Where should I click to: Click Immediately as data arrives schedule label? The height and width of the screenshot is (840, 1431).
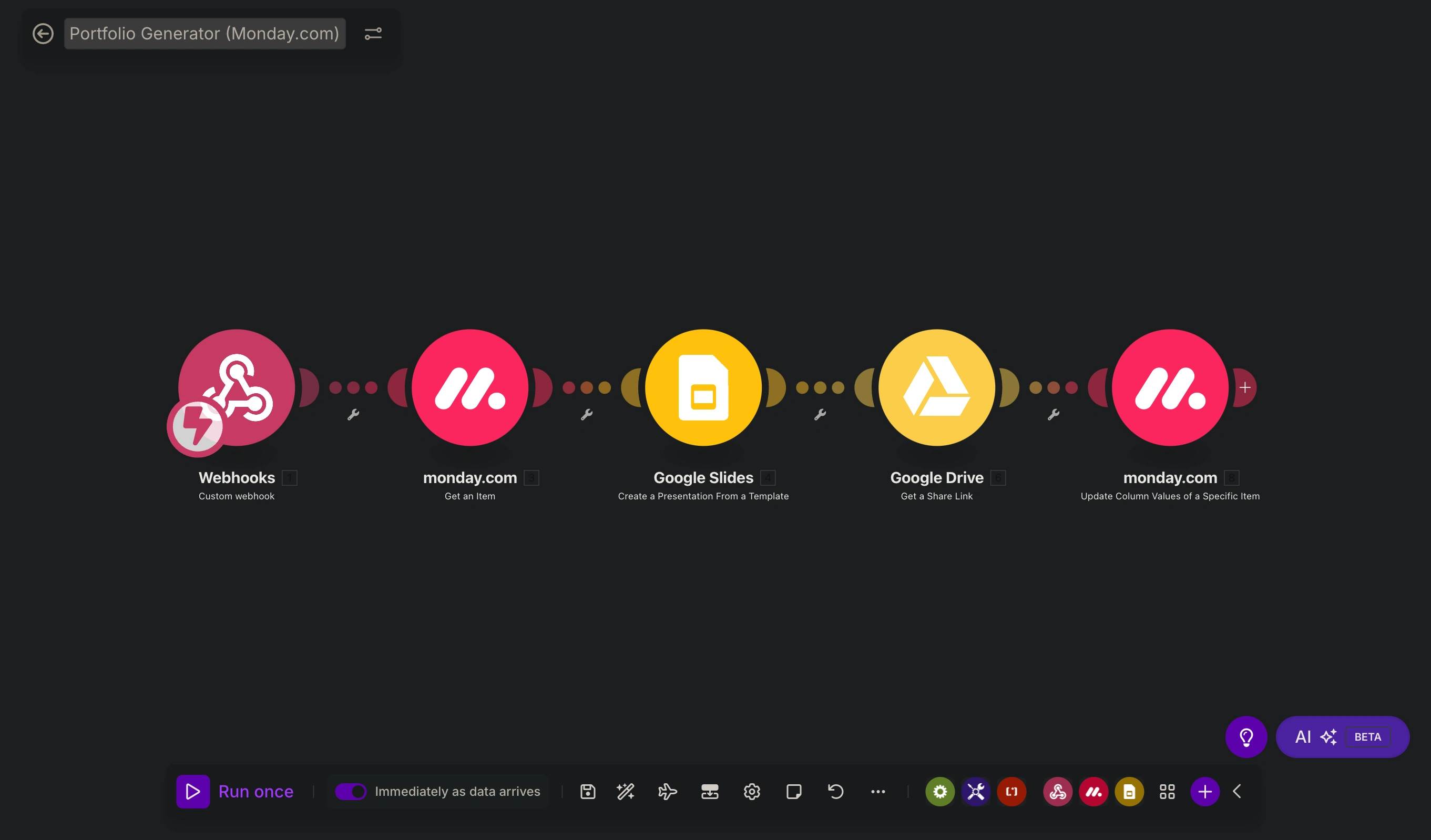tap(457, 791)
